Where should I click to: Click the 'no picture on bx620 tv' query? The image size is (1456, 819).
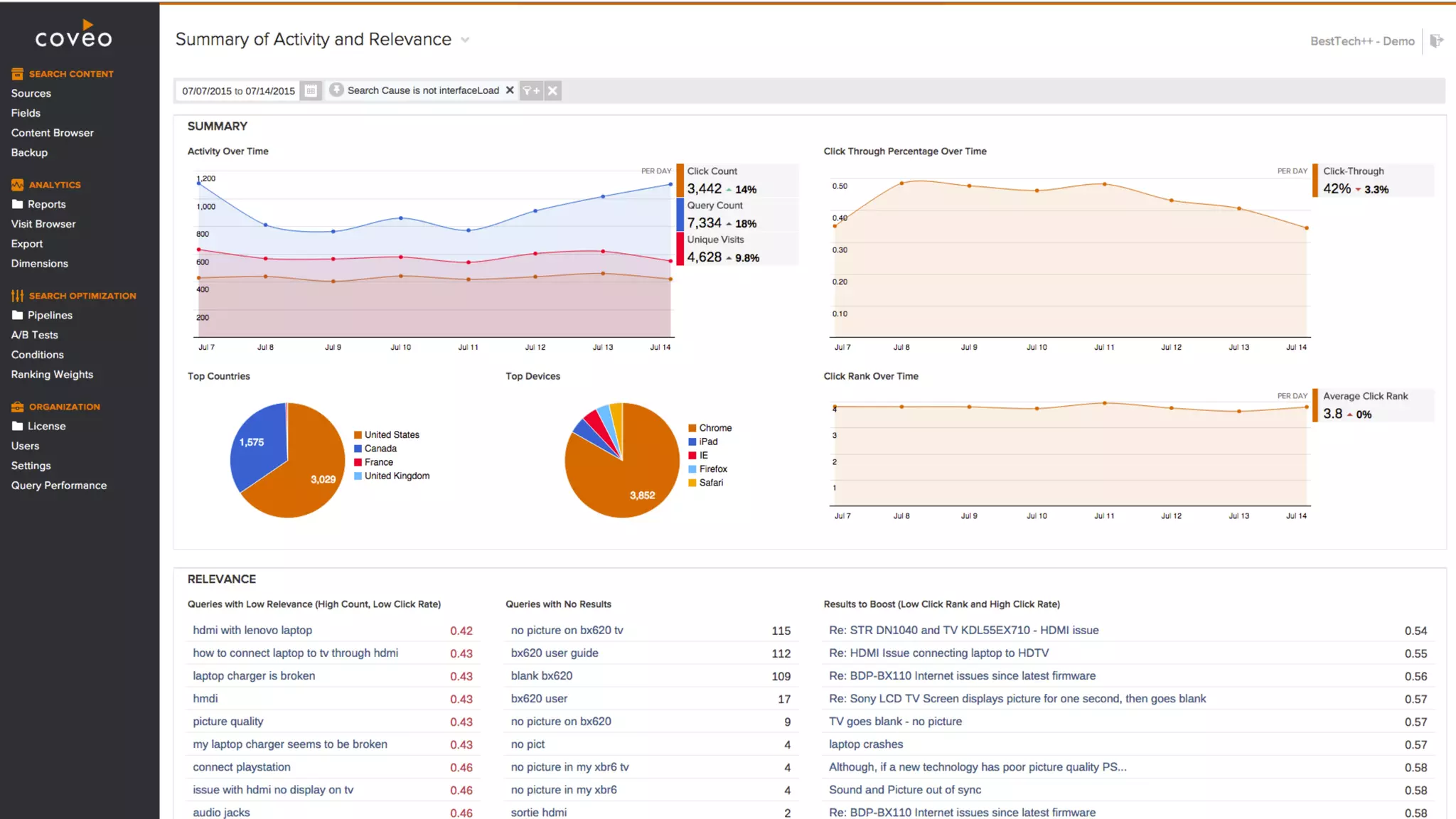567,630
